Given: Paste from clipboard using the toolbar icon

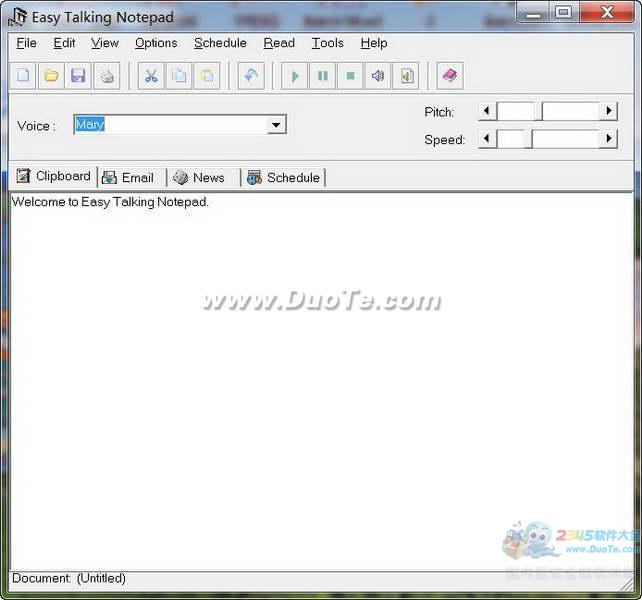Looking at the screenshot, I should [x=207, y=76].
